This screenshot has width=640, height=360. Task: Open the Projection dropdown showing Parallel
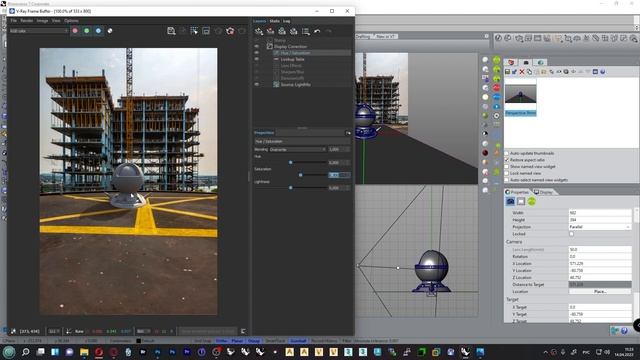click(x=600, y=227)
